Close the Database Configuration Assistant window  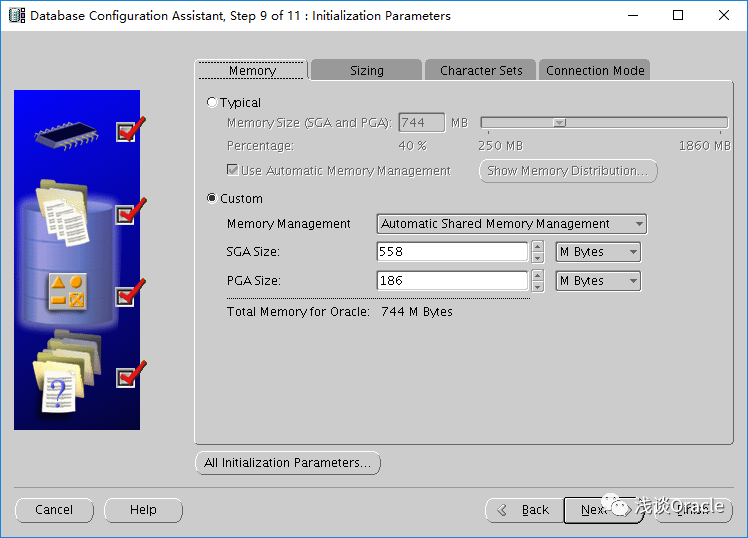click(724, 15)
